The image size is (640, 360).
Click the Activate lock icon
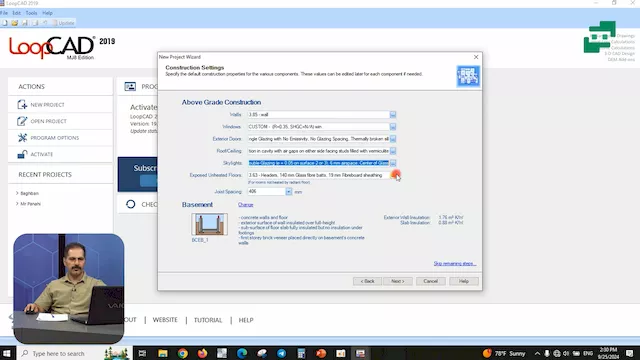coord(22,154)
